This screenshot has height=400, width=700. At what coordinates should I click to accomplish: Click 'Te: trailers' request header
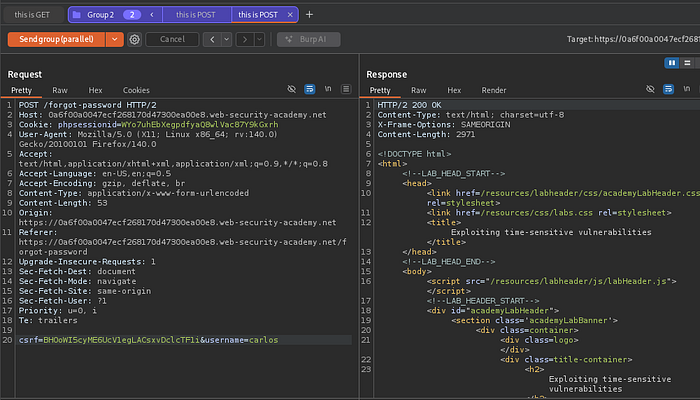click(48, 320)
